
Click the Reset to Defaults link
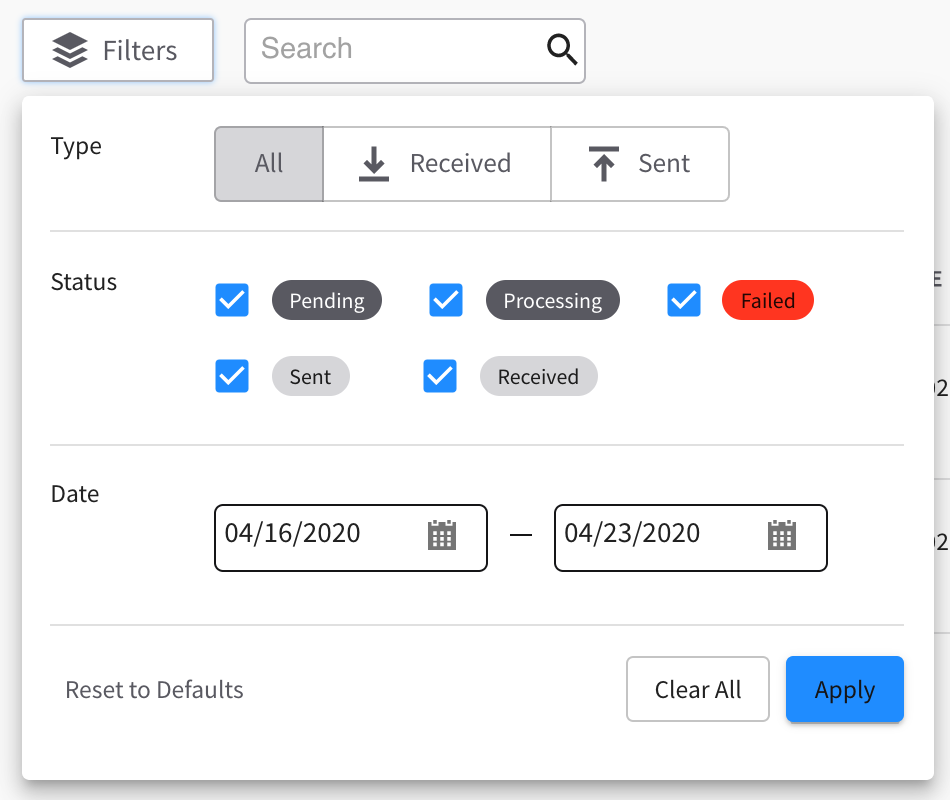[154, 690]
